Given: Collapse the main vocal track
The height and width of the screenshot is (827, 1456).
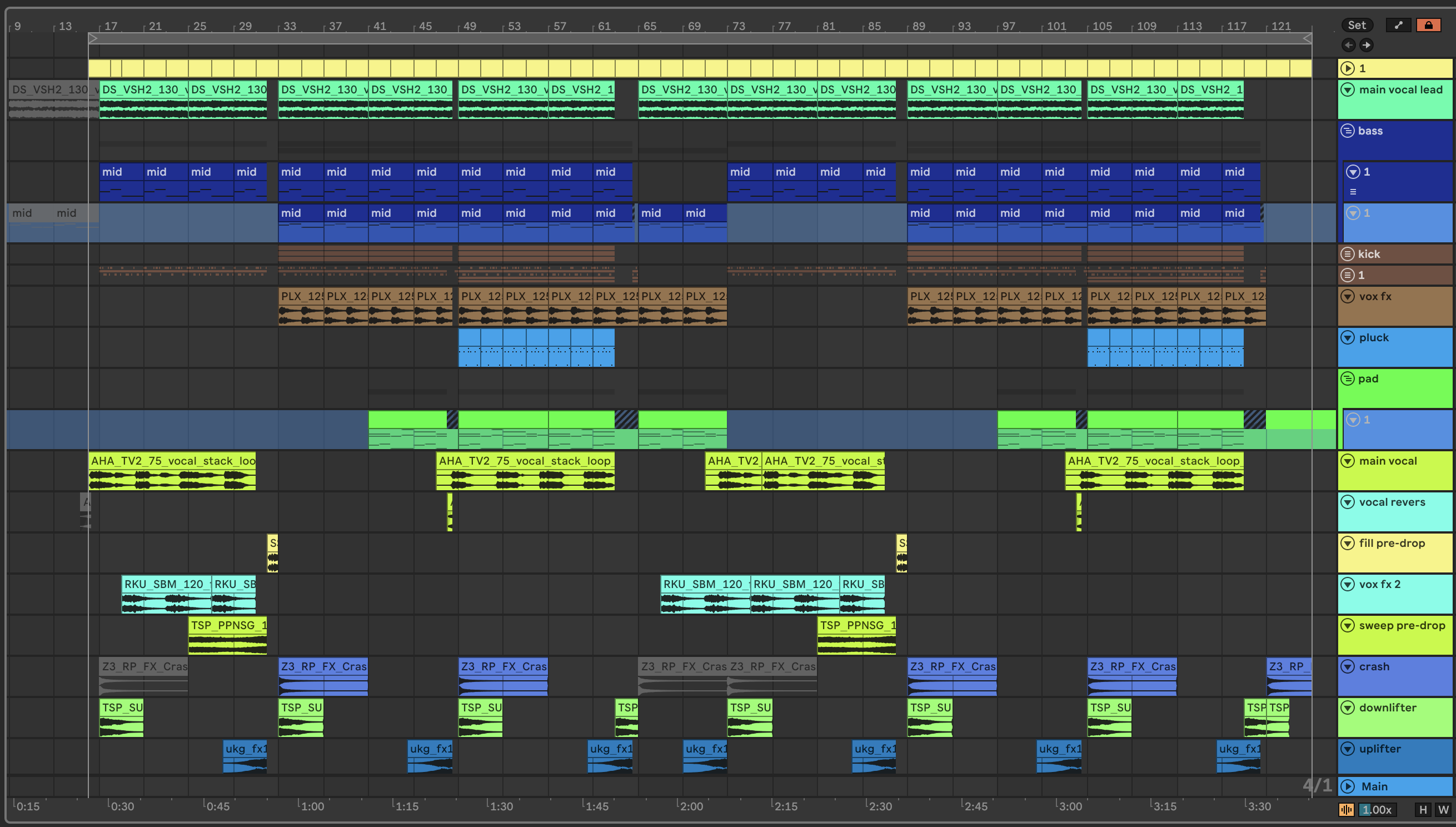Looking at the screenshot, I should 1348,461.
